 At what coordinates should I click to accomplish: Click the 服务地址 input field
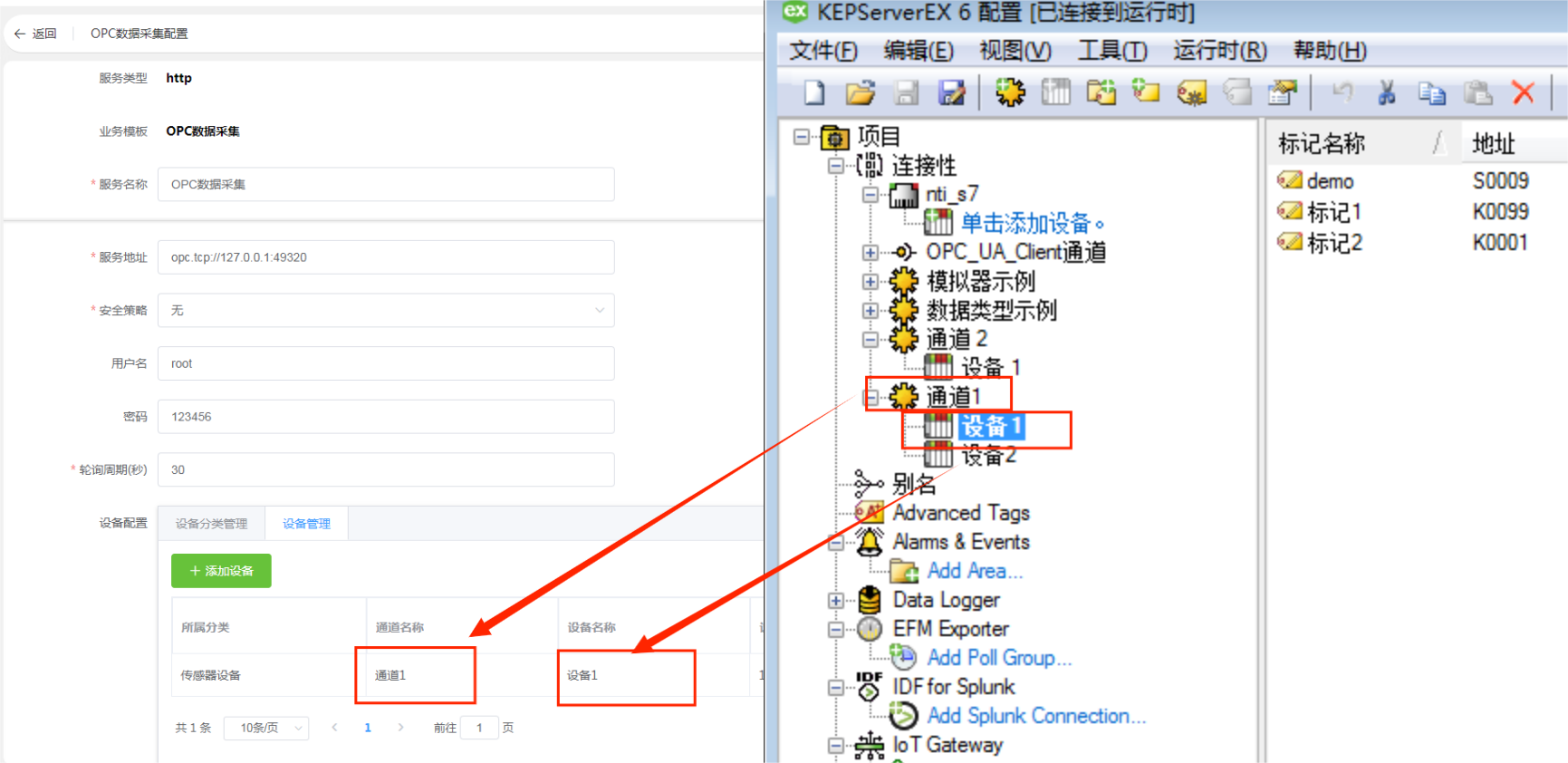(386, 257)
